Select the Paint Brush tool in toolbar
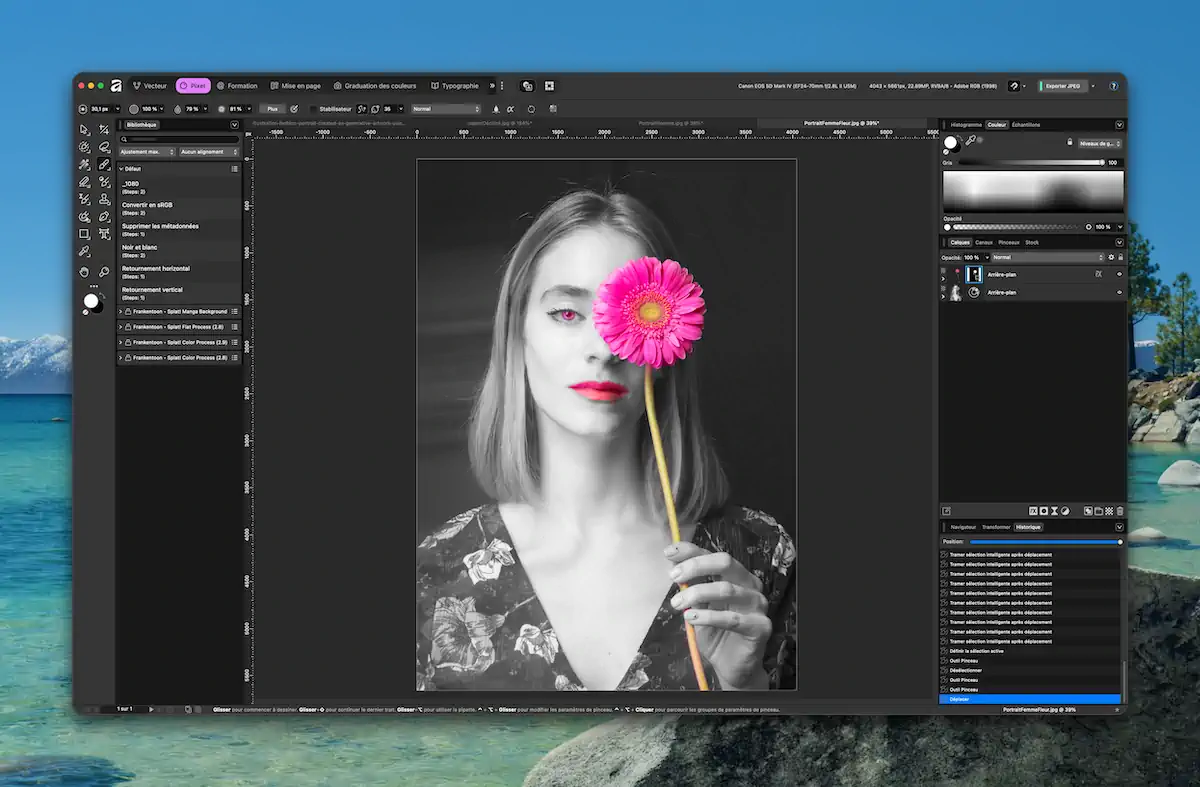This screenshot has width=1200, height=787. click(104, 164)
